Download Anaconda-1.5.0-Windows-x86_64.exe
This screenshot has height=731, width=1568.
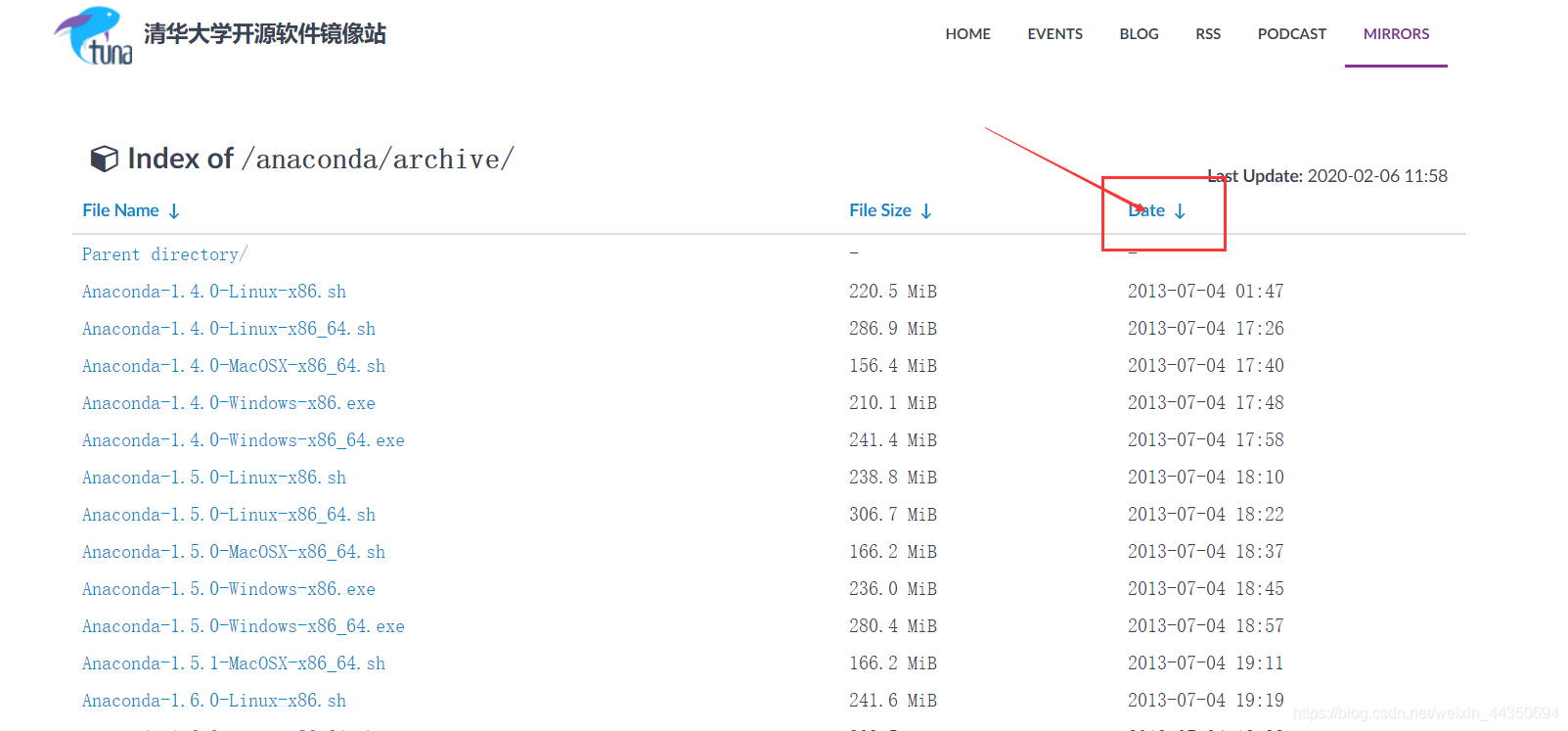(244, 626)
